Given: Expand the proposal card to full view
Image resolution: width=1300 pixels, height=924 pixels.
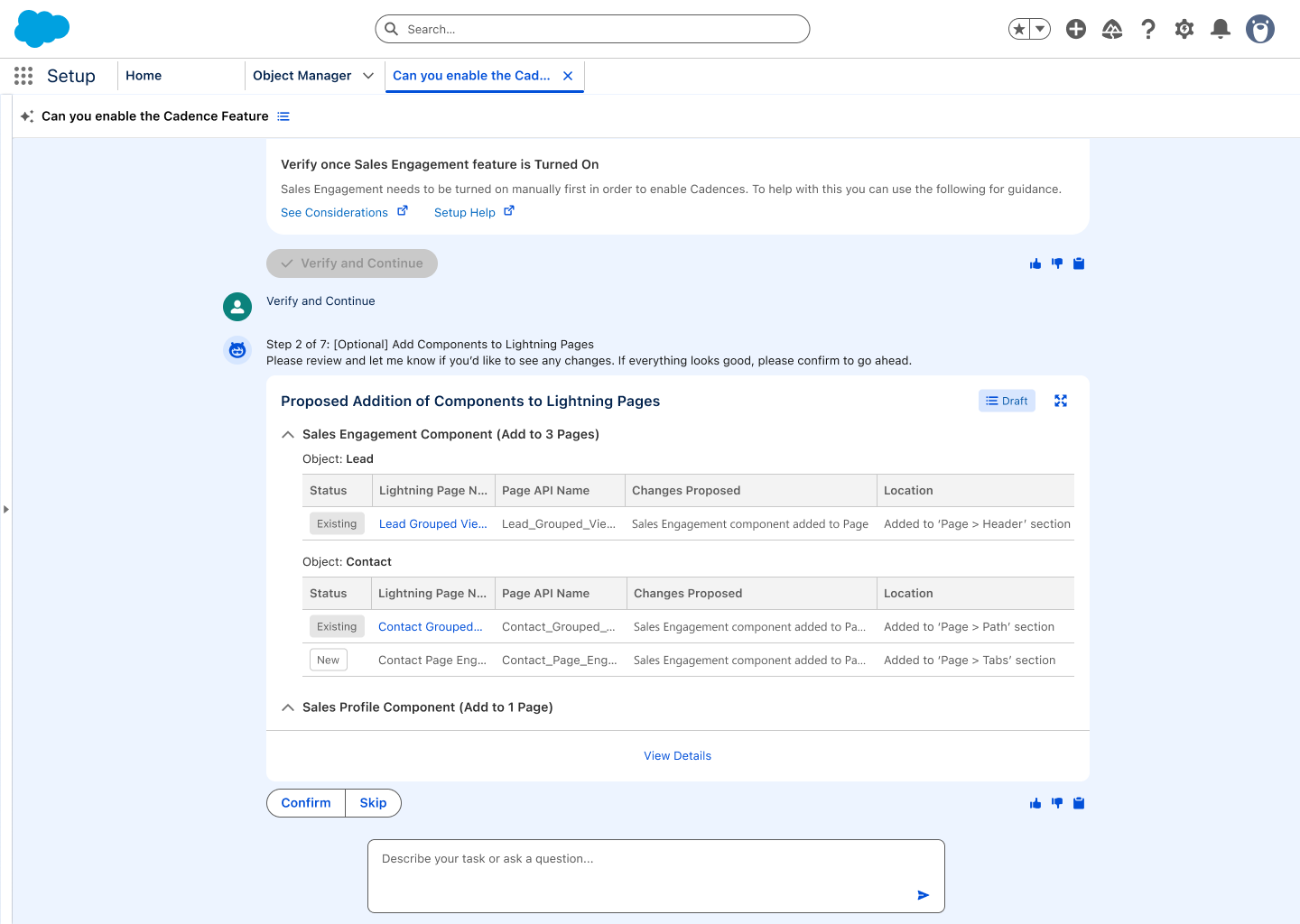Looking at the screenshot, I should coord(1061,401).
